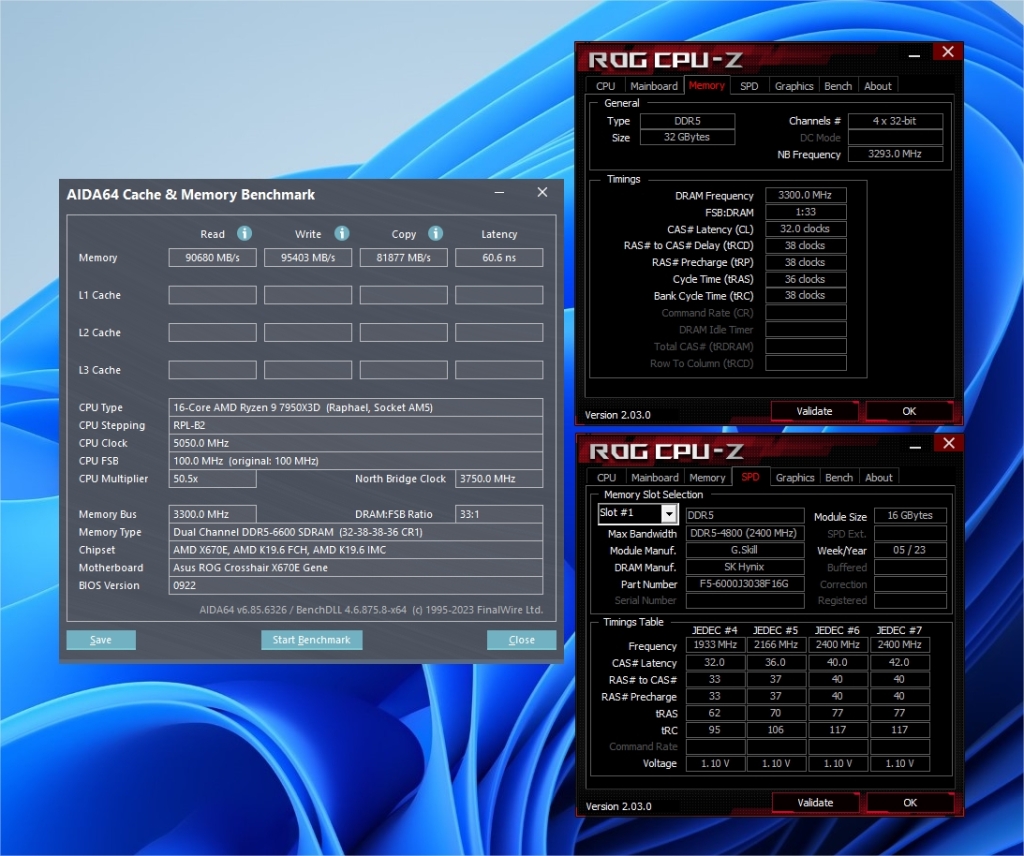The image size is (1024, 856).
Task: Minimize the AIDA64 Cache & Memory Benchmark window
Action: [x=498, y=193]
